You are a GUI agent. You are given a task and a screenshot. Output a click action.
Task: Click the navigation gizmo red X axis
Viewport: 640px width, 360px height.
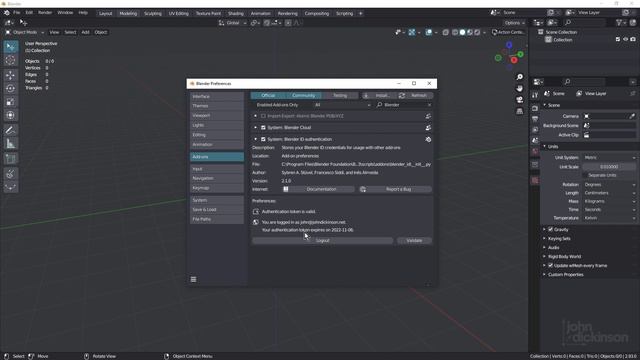pos(514,60)
